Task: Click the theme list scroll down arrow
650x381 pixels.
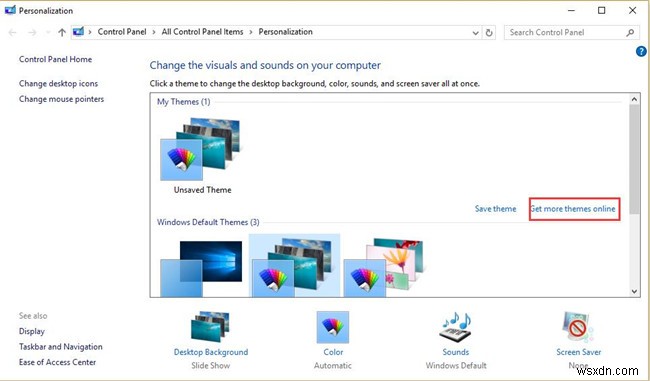Action: [x=634, y=291]
